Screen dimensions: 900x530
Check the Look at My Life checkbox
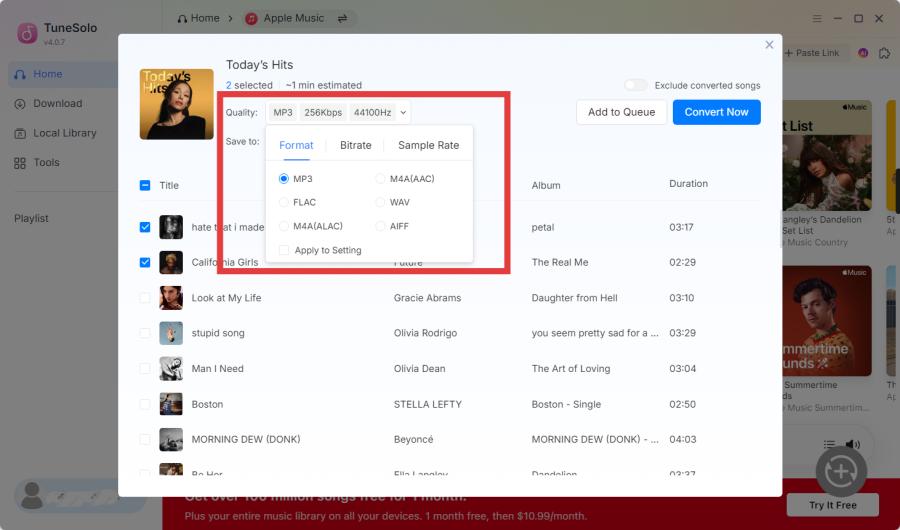(145, 298)
